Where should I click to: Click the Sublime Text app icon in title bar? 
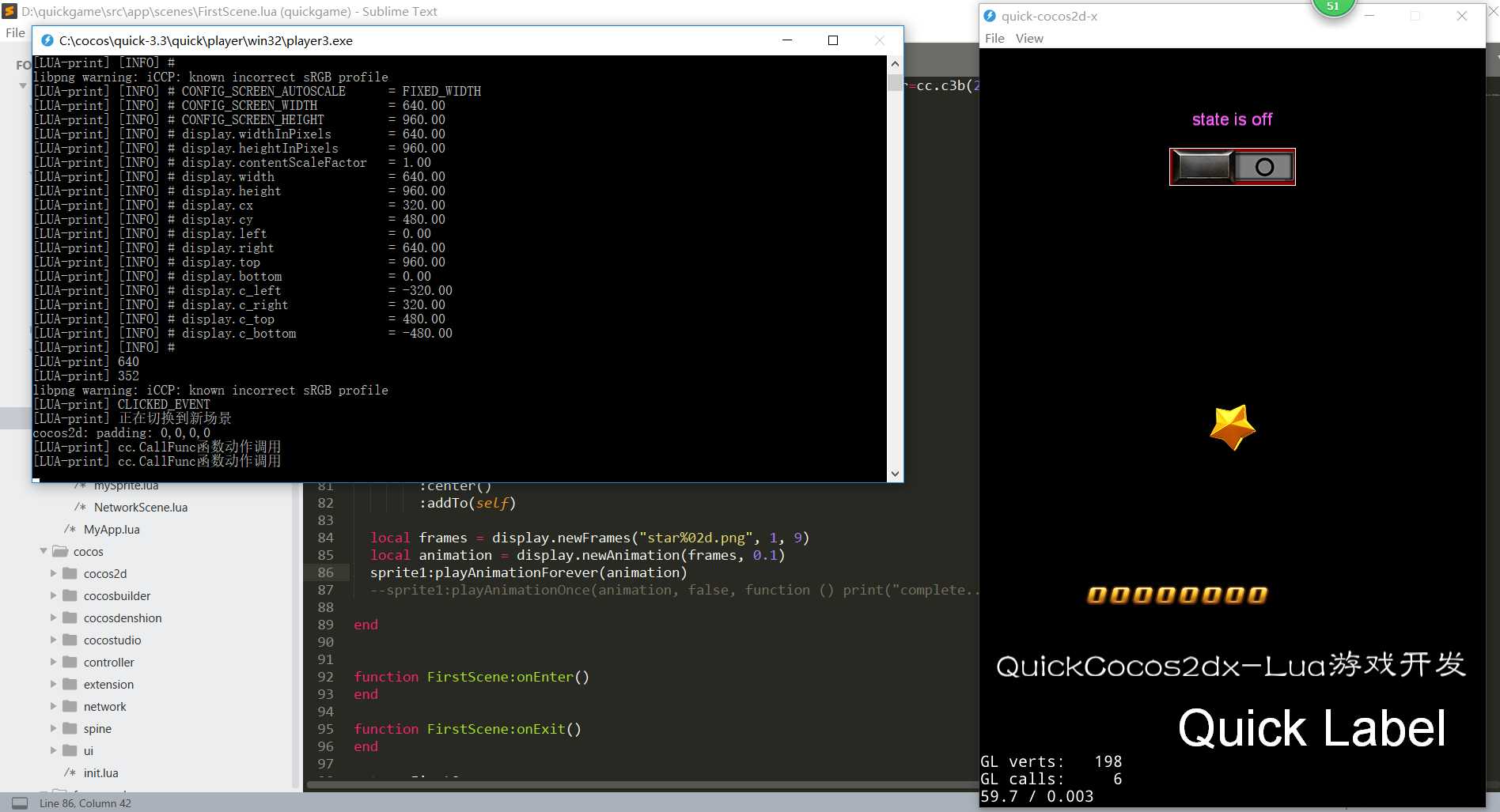click(9, 11)
